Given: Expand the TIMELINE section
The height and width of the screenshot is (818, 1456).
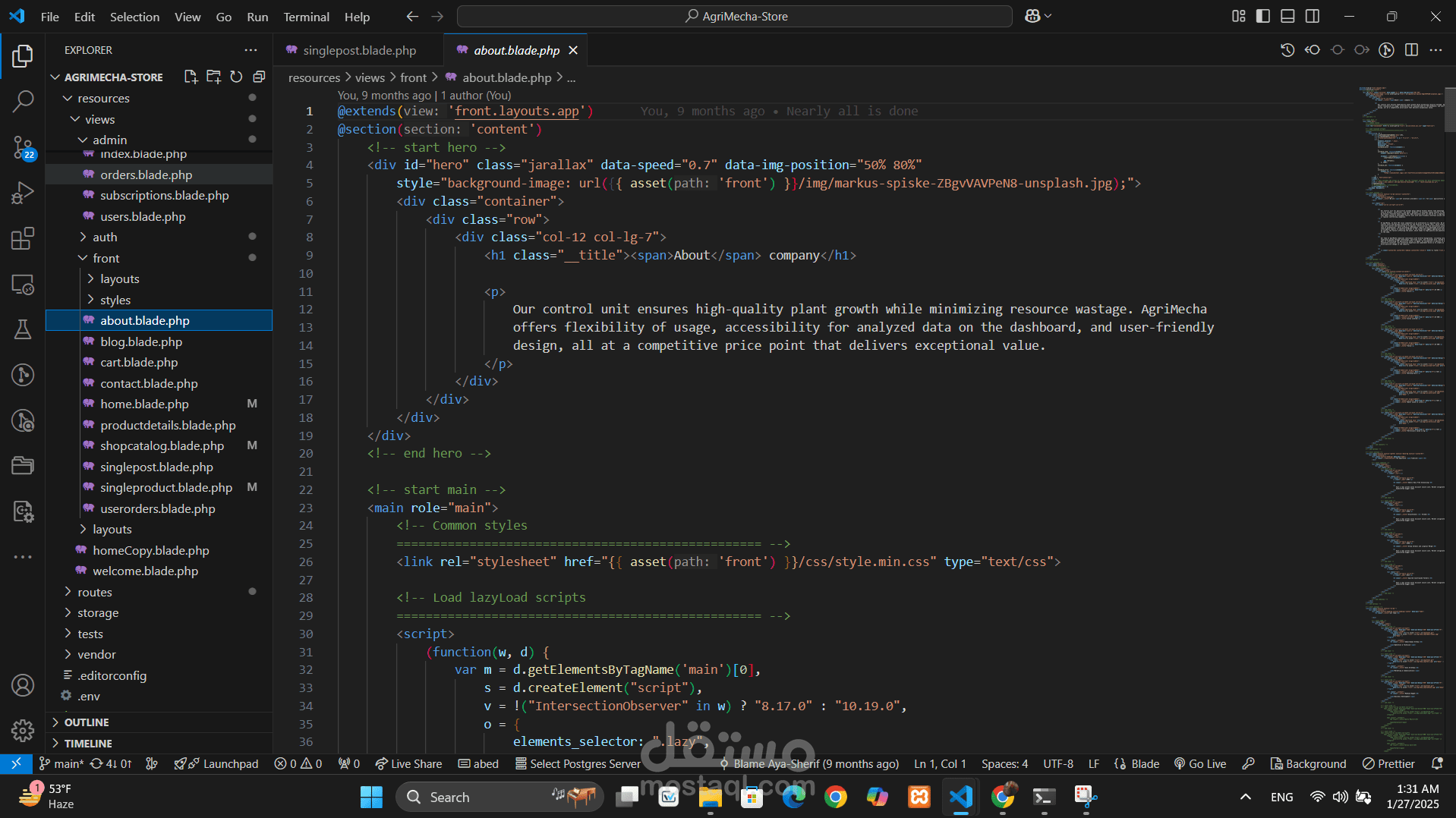Looking at the screenshot, I should point(88,744).
